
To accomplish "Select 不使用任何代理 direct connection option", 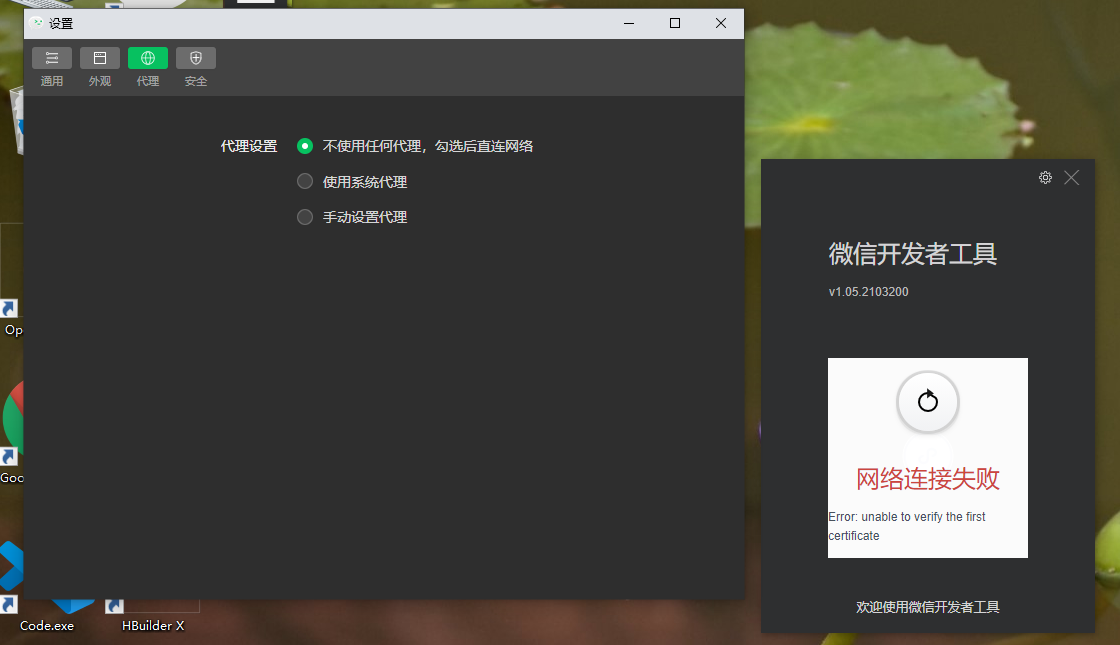I will [x=305, y=146].
